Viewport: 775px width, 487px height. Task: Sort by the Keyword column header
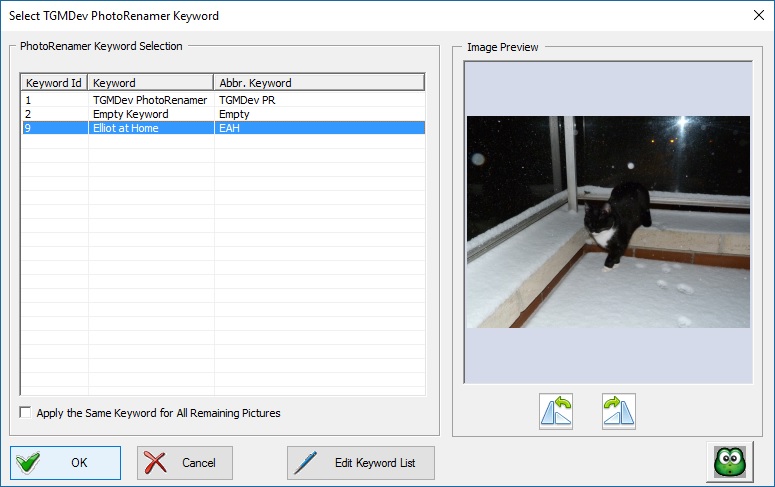click(x=150, y=83)
